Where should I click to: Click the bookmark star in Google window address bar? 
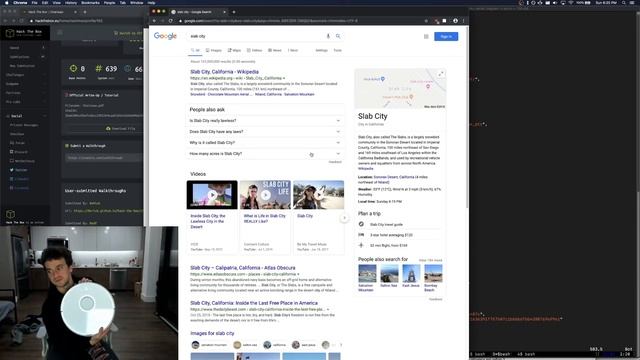tap(427, 20)
